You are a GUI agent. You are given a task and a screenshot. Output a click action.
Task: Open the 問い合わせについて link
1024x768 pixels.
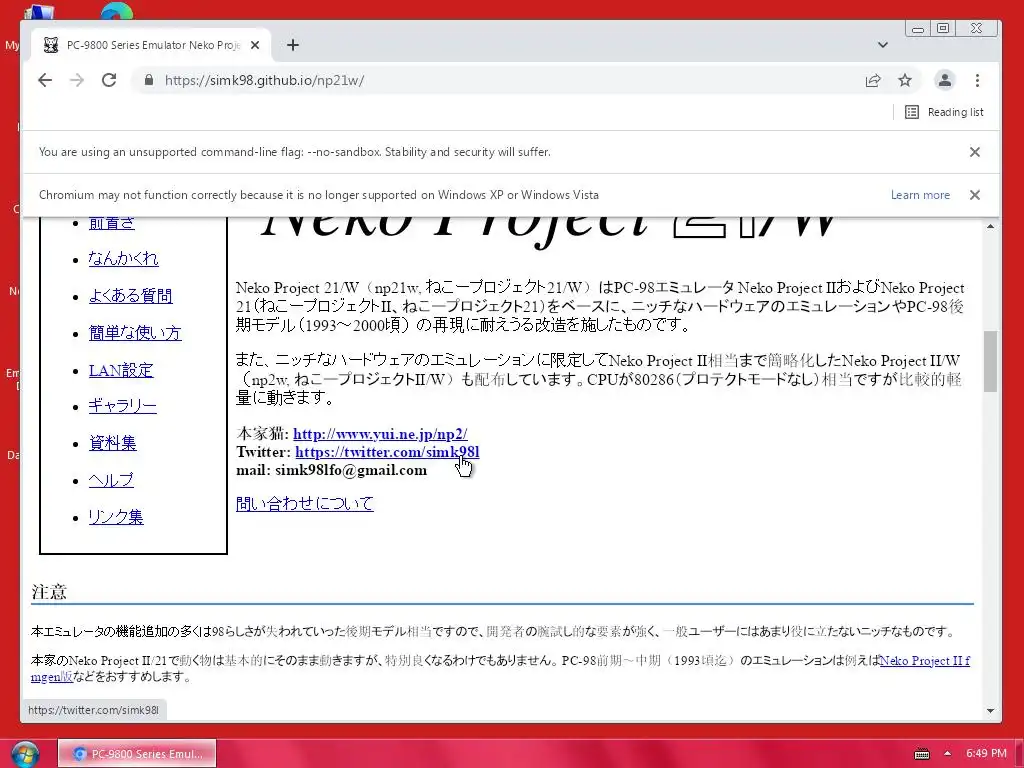[x=305, y=504]
